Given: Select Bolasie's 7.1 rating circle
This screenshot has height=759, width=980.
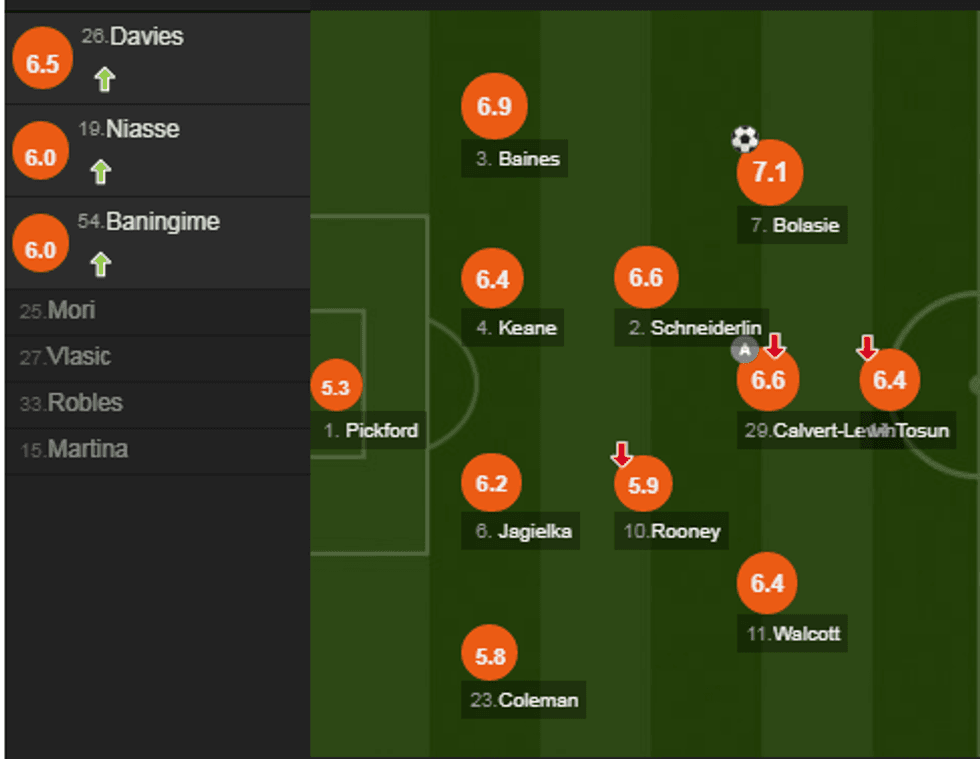Looking at the screenshot, I should click(x=769, y=173).
